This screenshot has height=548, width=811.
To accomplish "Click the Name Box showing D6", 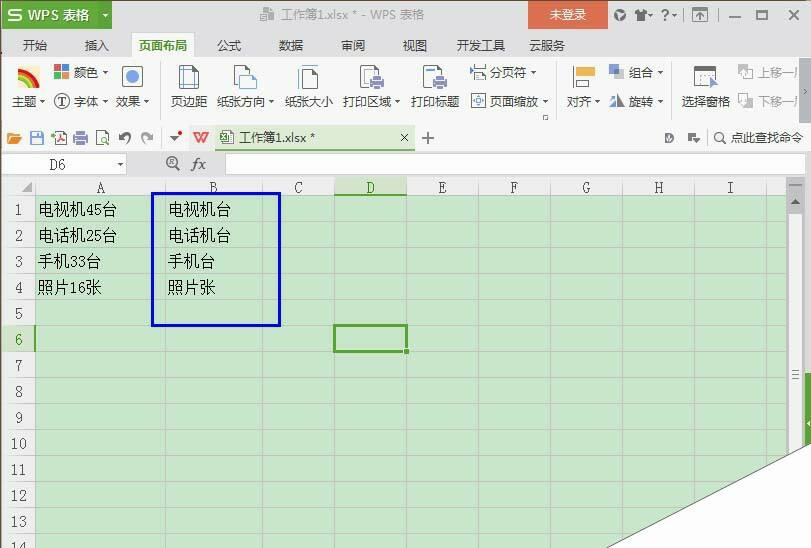I will (x=58, y=164).
